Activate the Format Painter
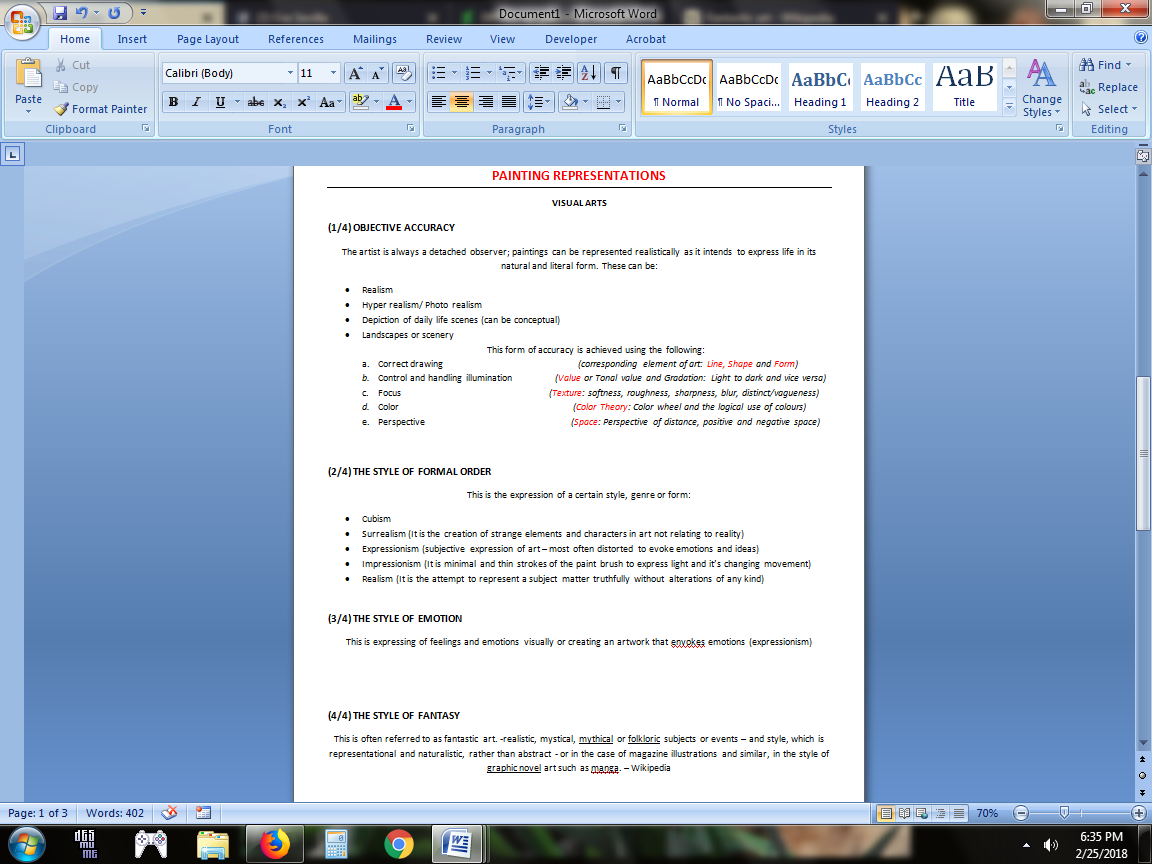The width and height of the screenshot is (1152, 864). [x=100, y=109]
